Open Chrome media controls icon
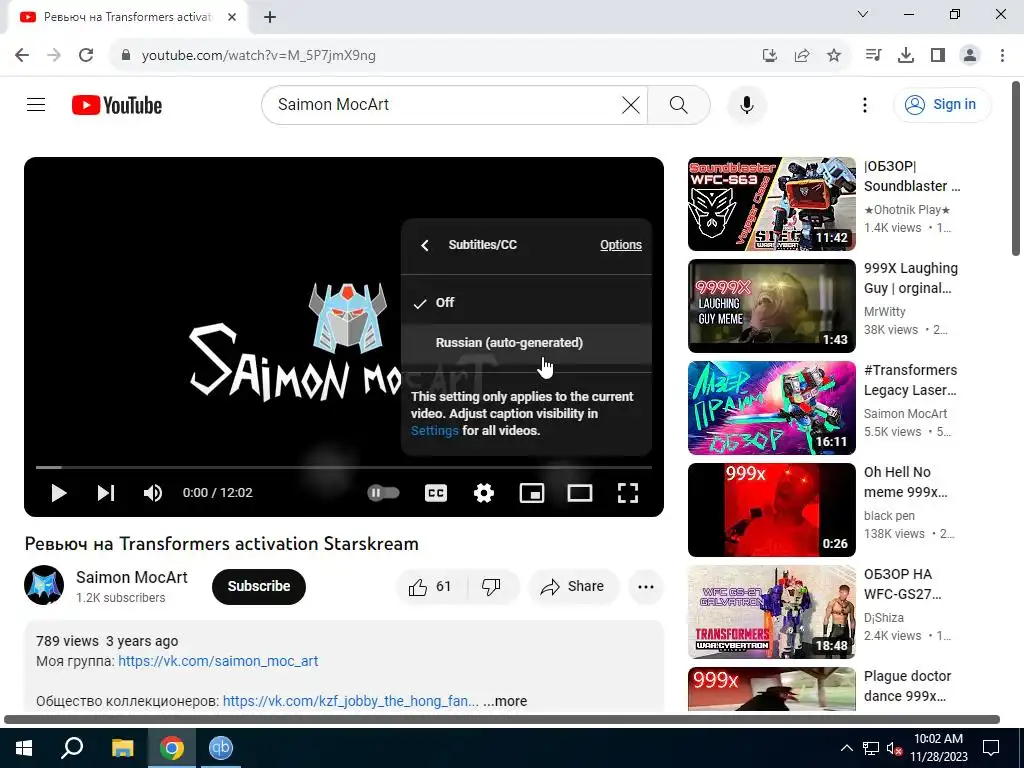This screenshot has height=768, width=1024. tap(873, 56)
